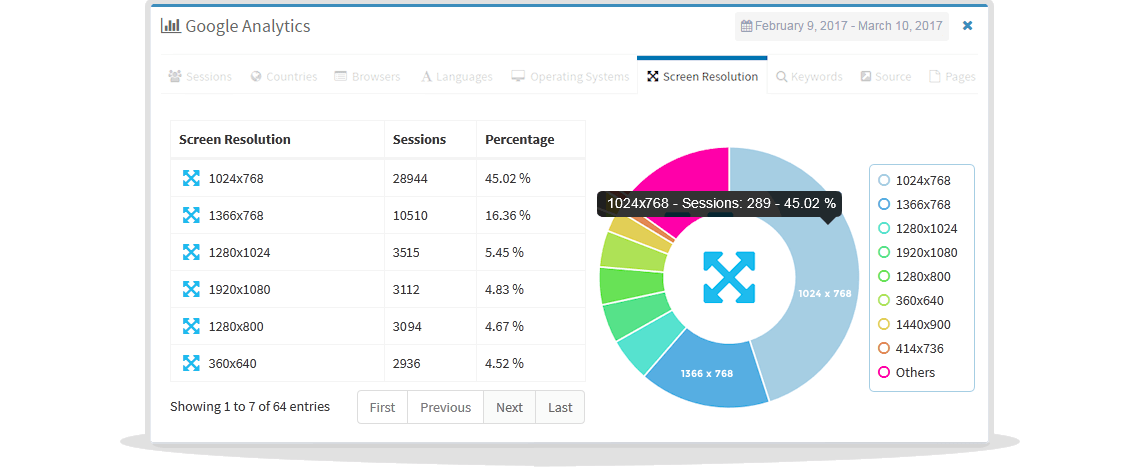Click the resolution icon beside 1024x768 row
The height and width of the screenshot is (467, 1140).
coord(190,177)
